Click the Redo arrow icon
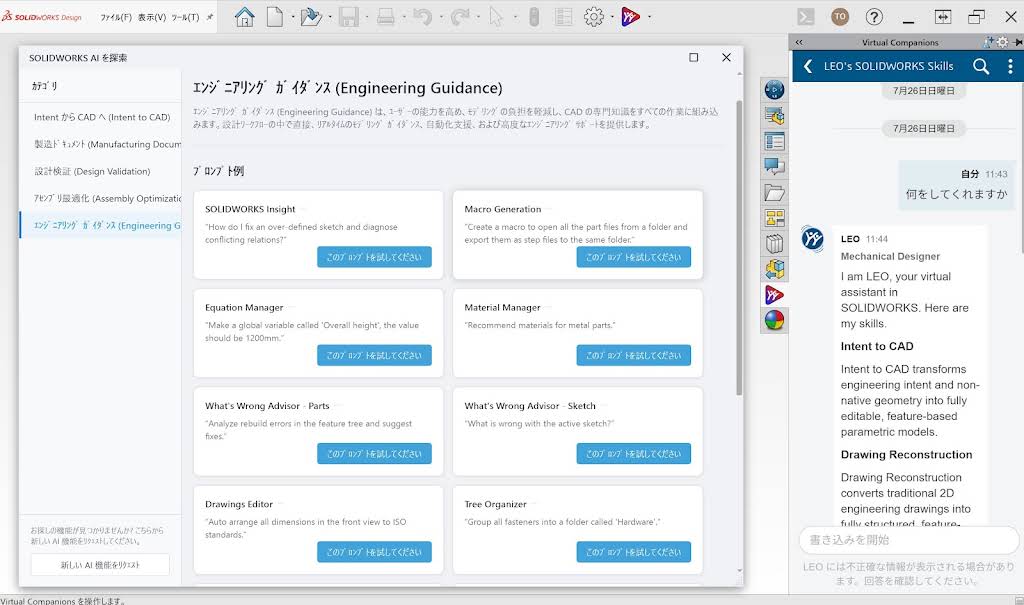 click(460, 17)
